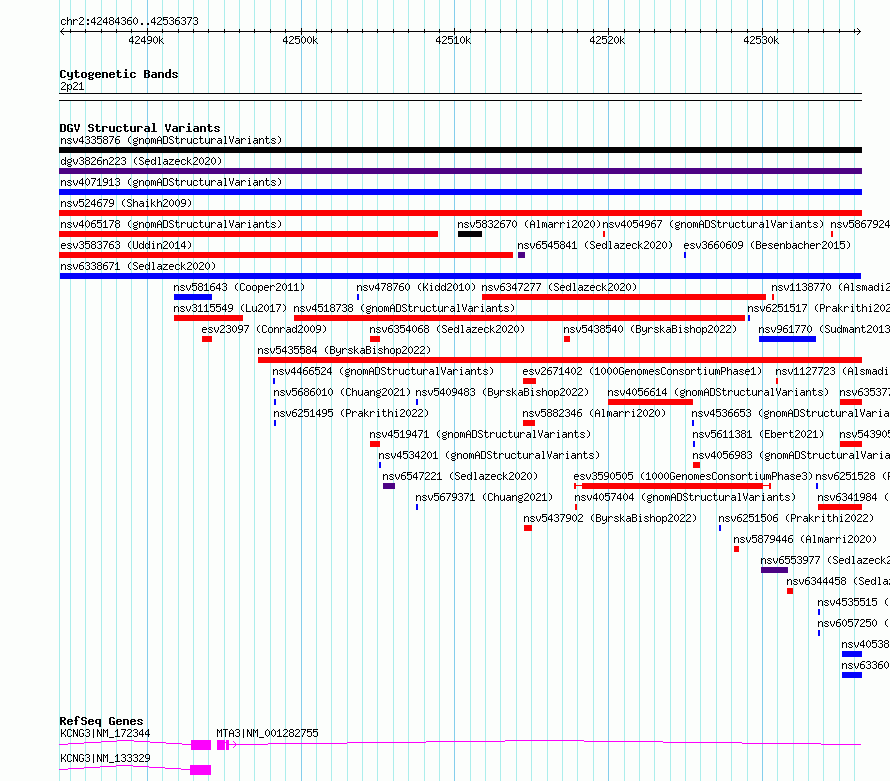The height and width of the screenshot is (781, 890).
Task: Click the nsv6354068 (Sedlazeck2020) label
Action: coord(447,329)
